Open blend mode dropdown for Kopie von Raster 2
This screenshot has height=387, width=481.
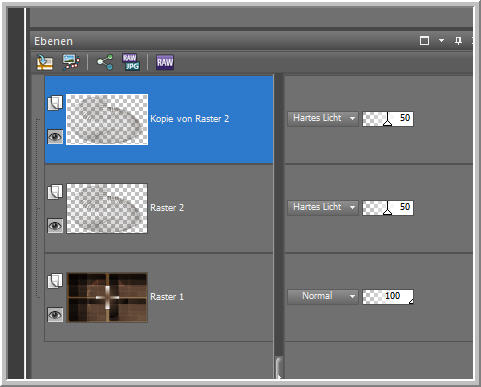(x=323, y=118)
